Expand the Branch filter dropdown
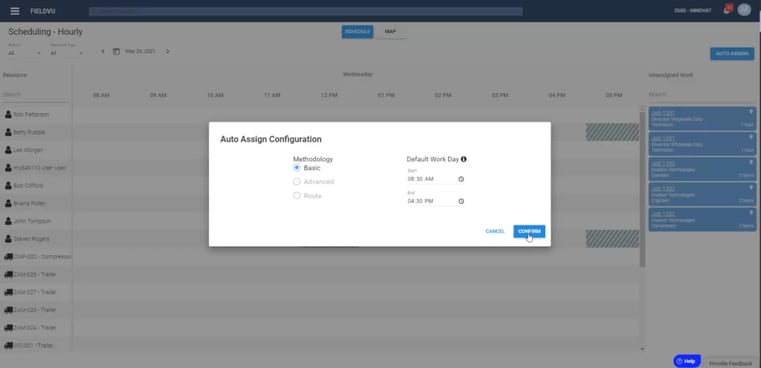Screen dimensions: 761x368 pyautogui.click(x=25, y=52)
